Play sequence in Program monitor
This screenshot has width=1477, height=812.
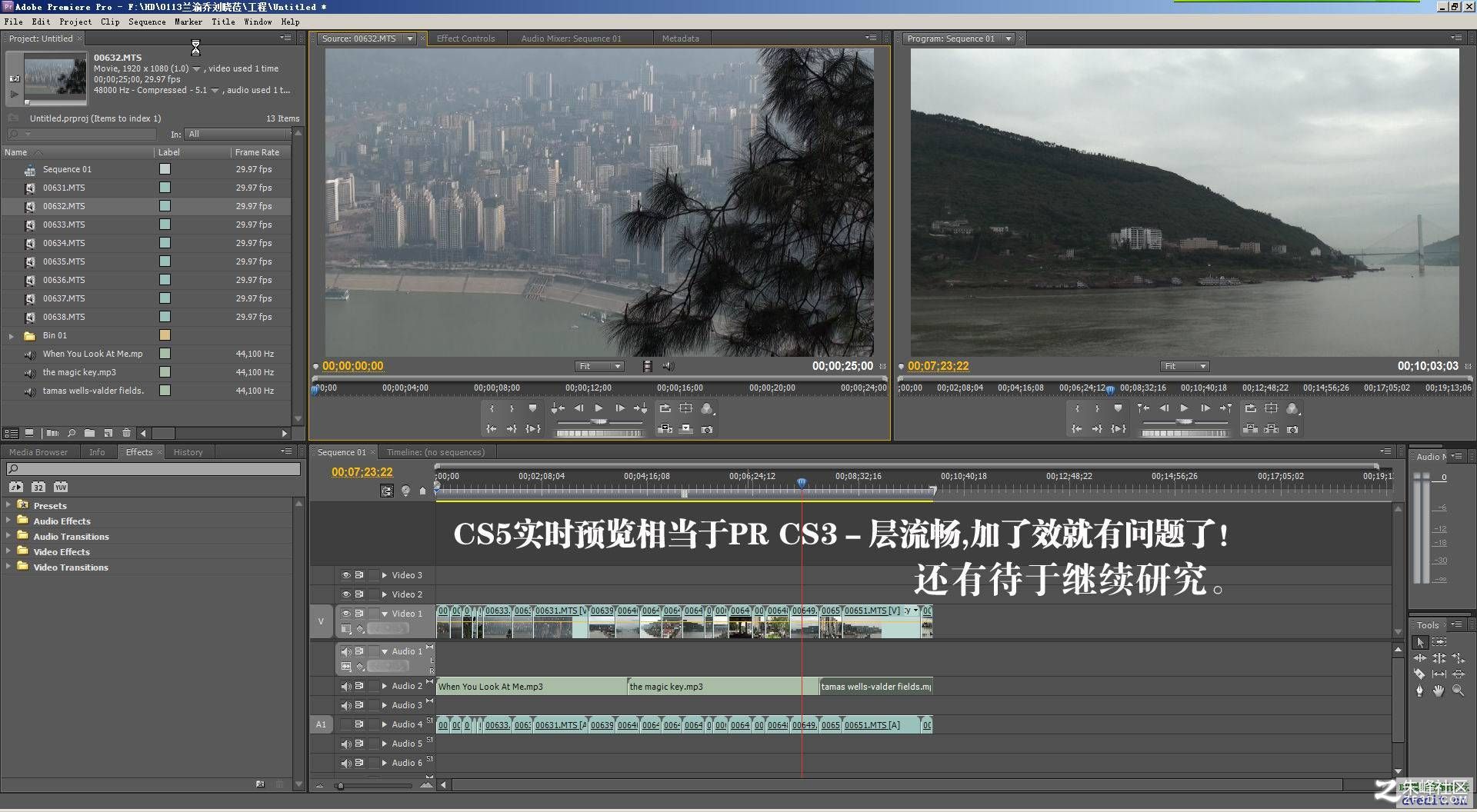(1184, 408)
